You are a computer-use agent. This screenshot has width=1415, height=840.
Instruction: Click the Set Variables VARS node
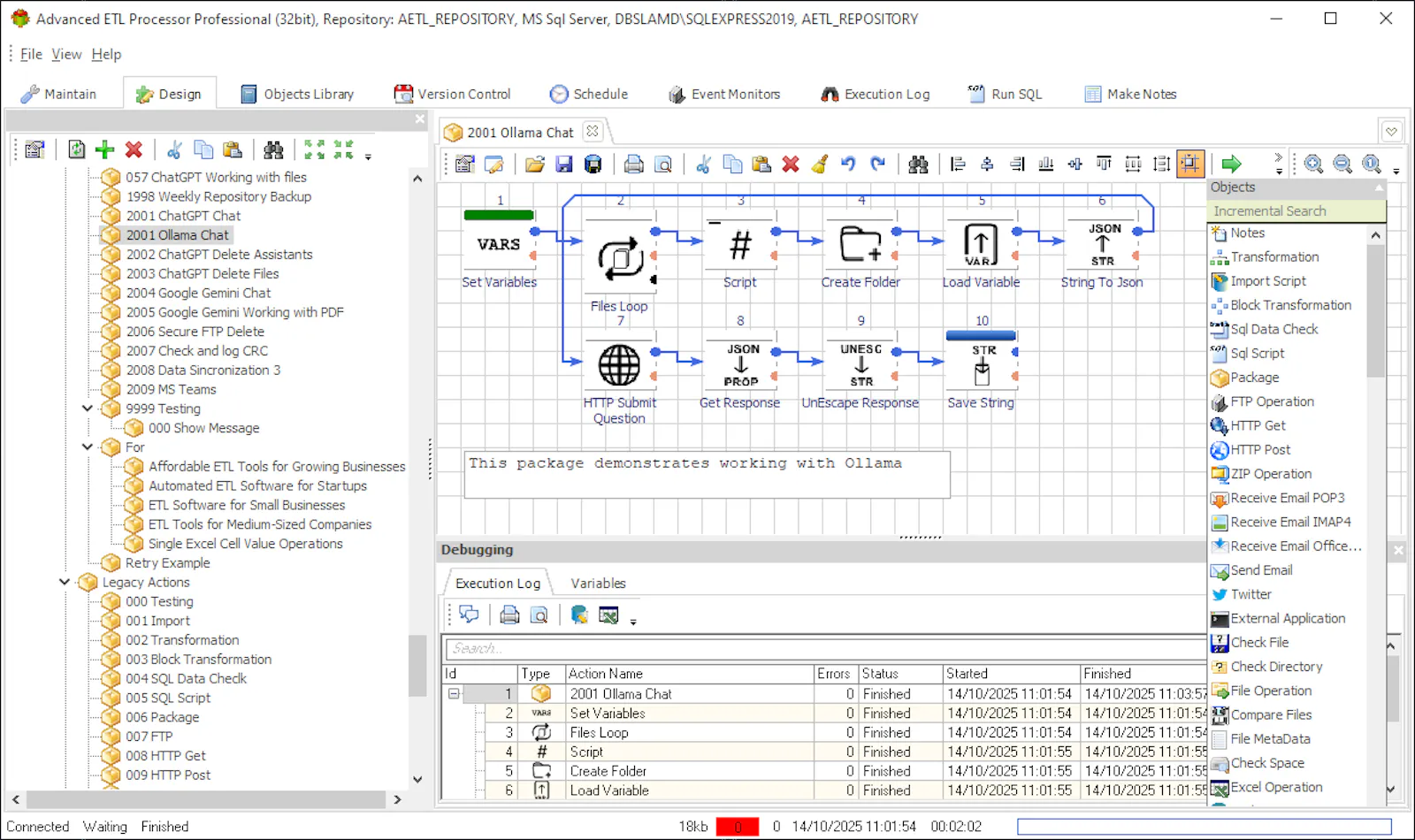pyautogui.click(x=499, y=245)
